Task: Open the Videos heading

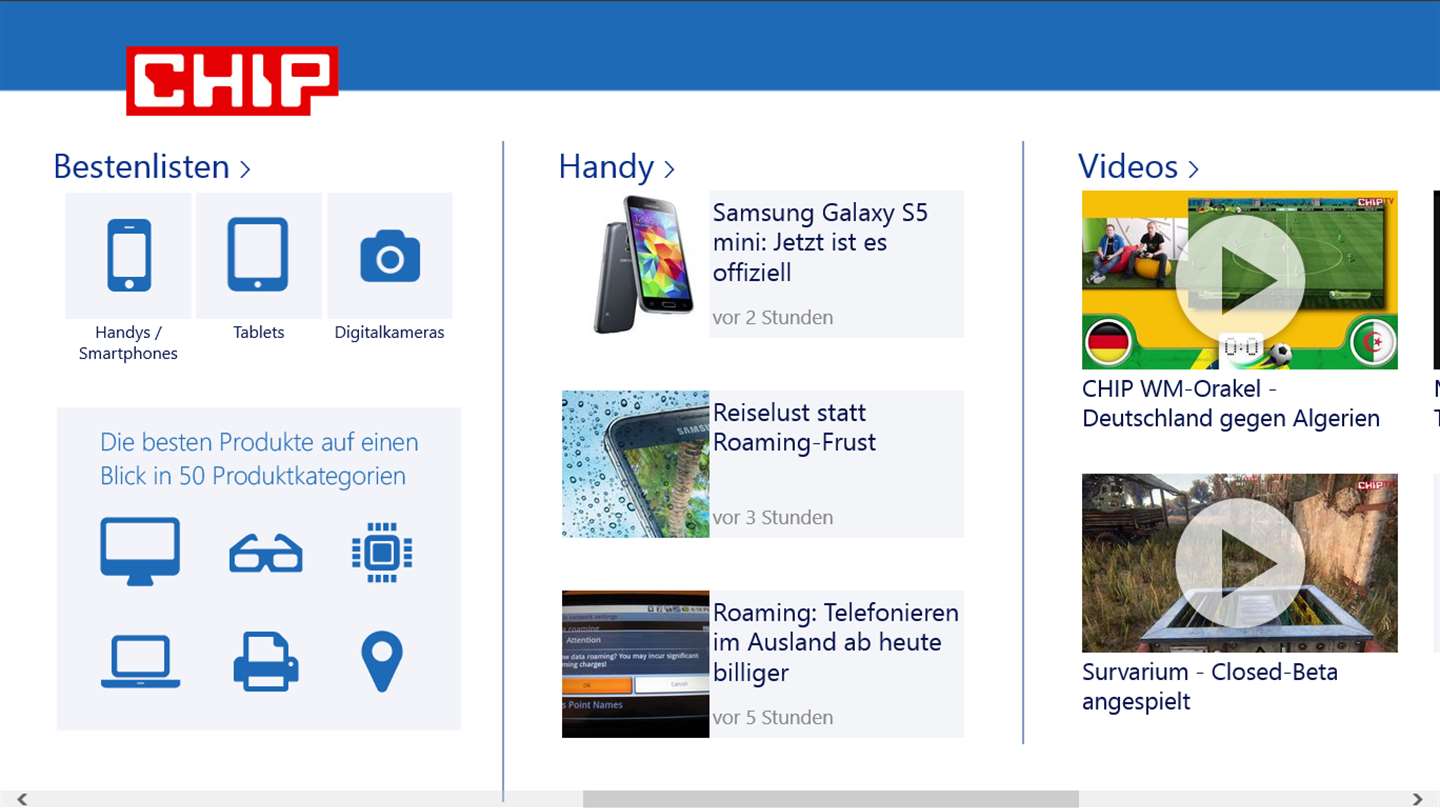Action: (x=1128, y=166)
